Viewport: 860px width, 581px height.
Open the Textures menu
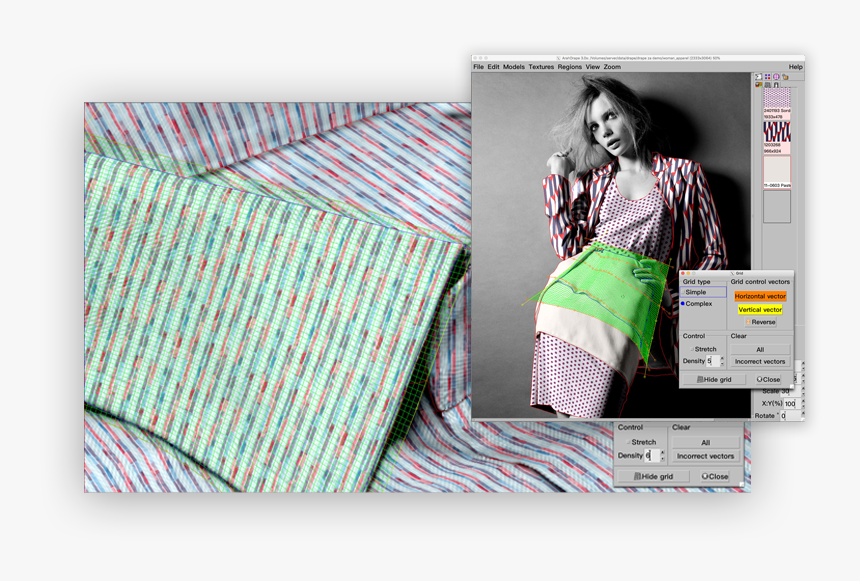[541, 67]
